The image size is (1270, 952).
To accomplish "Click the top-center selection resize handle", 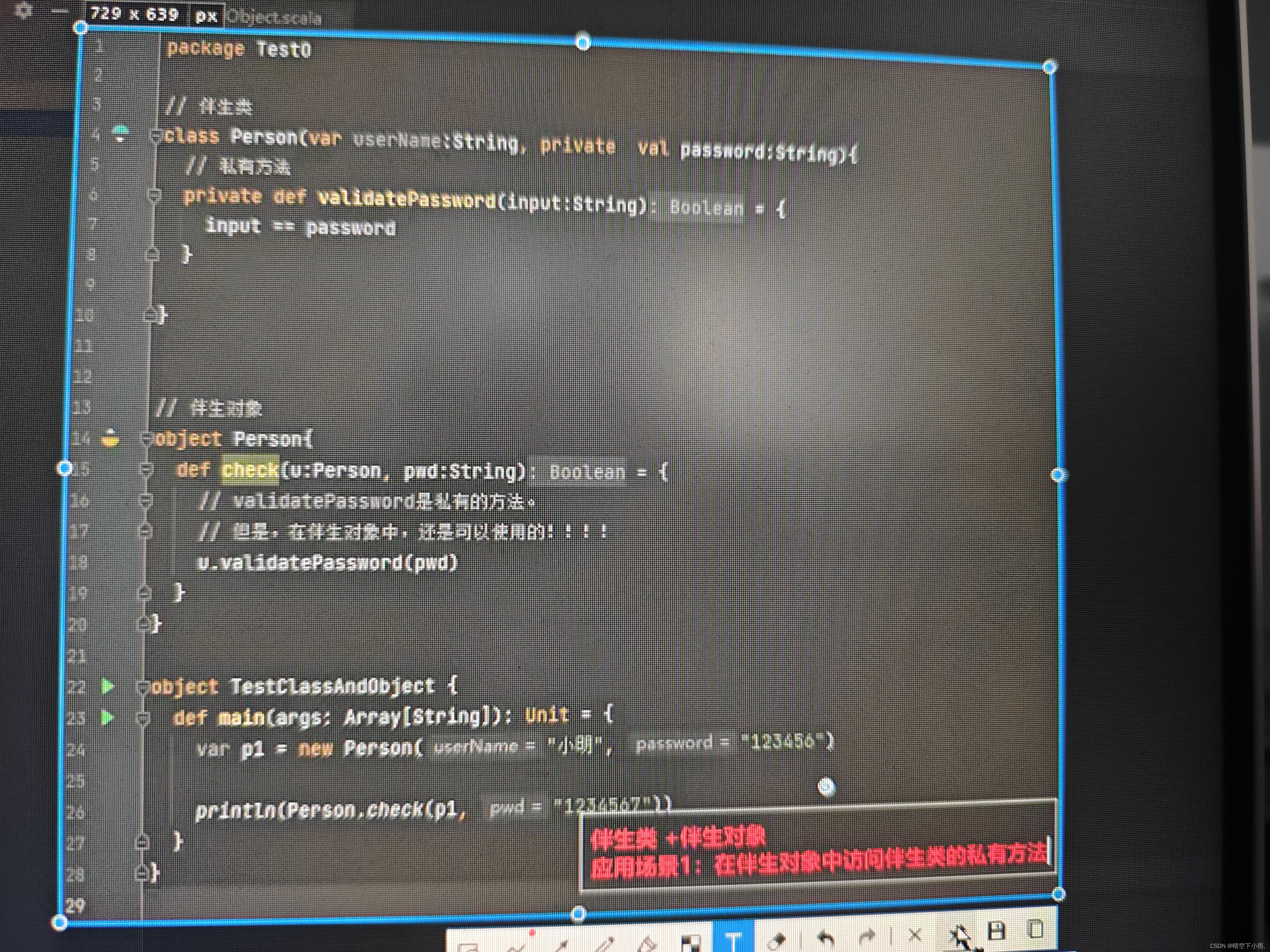I will pos(582,42).
